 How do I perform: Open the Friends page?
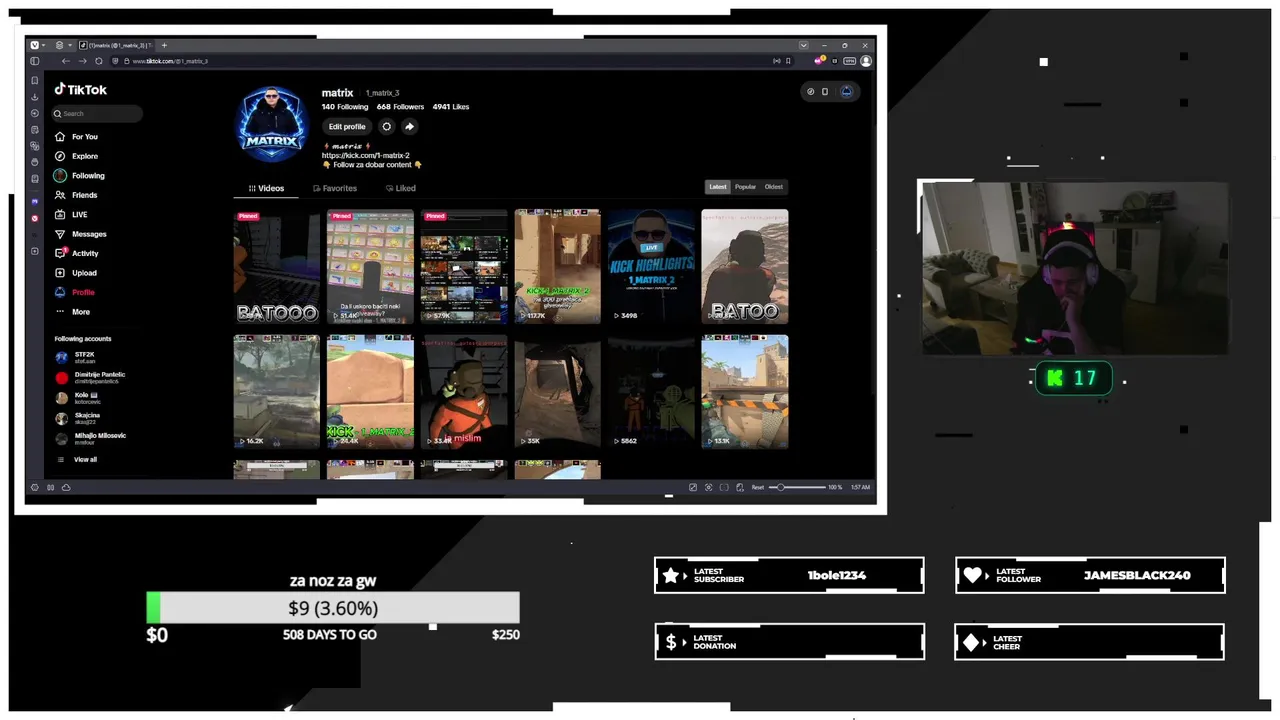pyautogui.click(x=76, y=195)
